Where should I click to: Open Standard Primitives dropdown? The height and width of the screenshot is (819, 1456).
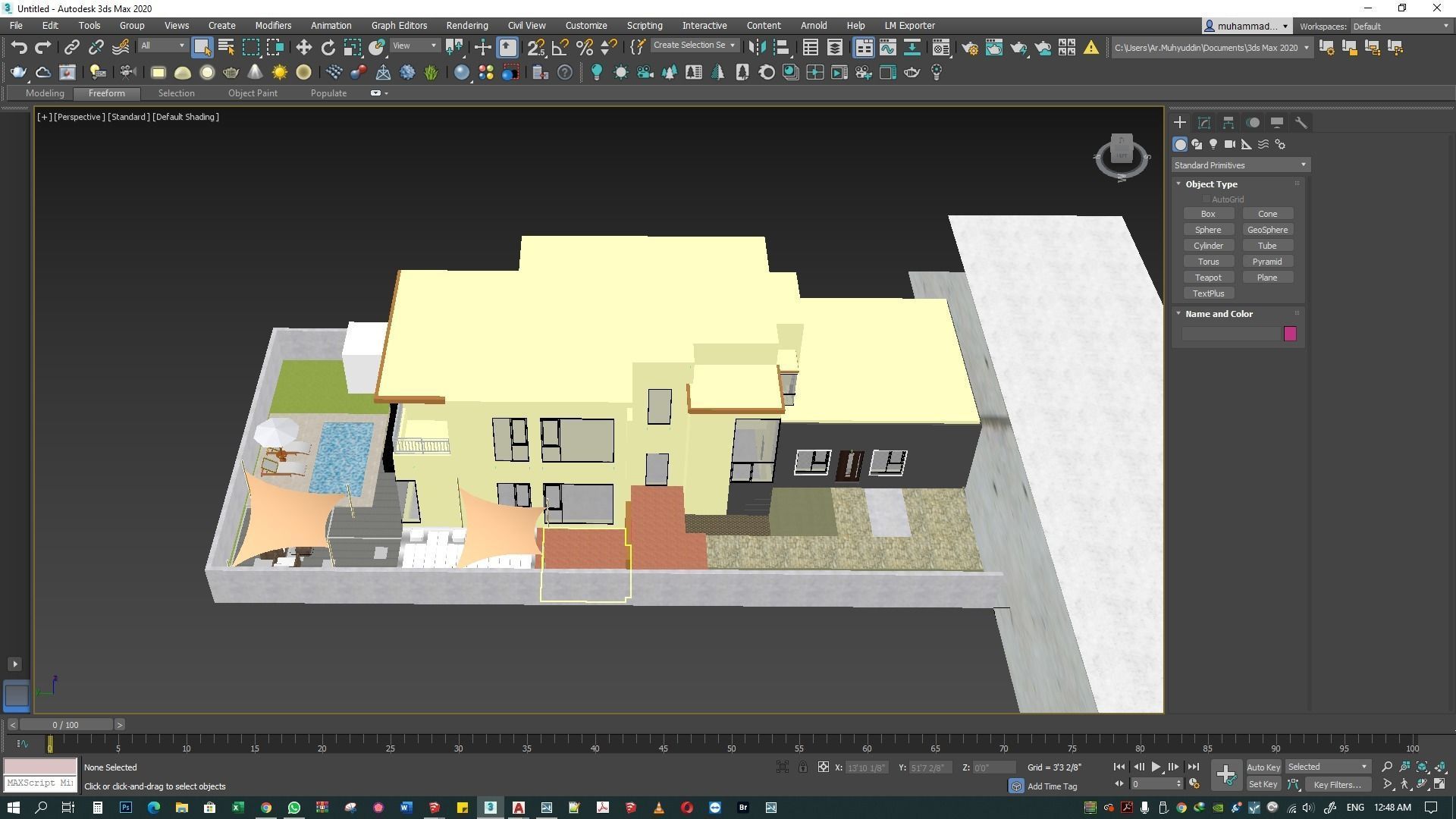[x=1241, y=165]
